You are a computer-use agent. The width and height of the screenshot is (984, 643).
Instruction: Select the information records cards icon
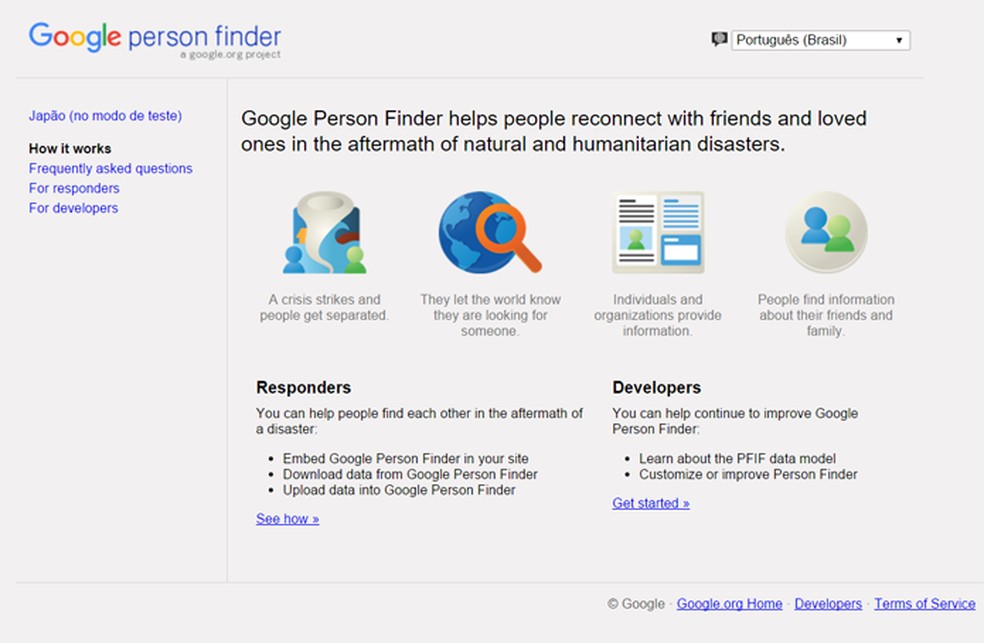(656, 231)
